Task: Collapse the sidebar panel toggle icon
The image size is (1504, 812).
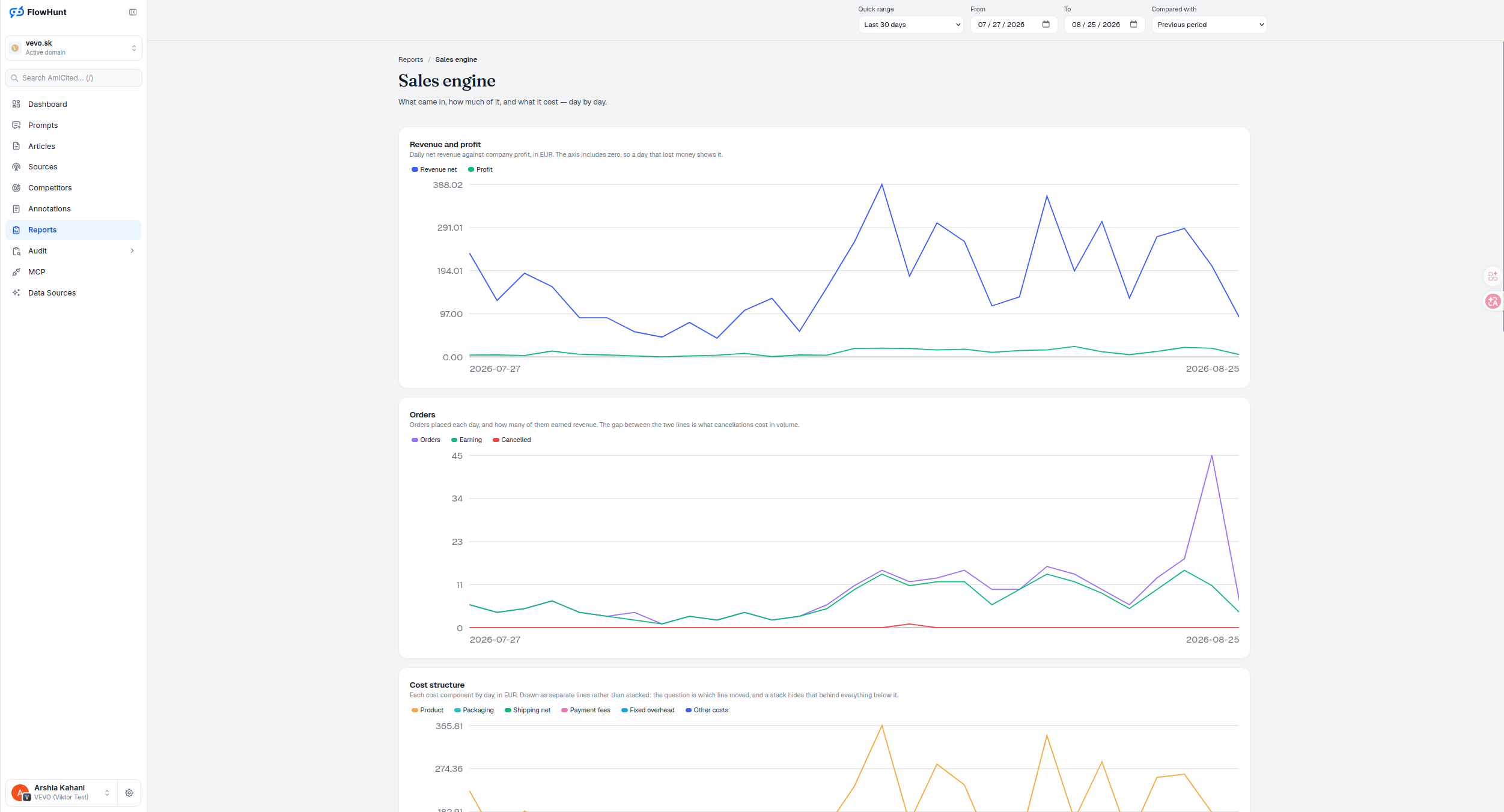Action: point(133,12)
